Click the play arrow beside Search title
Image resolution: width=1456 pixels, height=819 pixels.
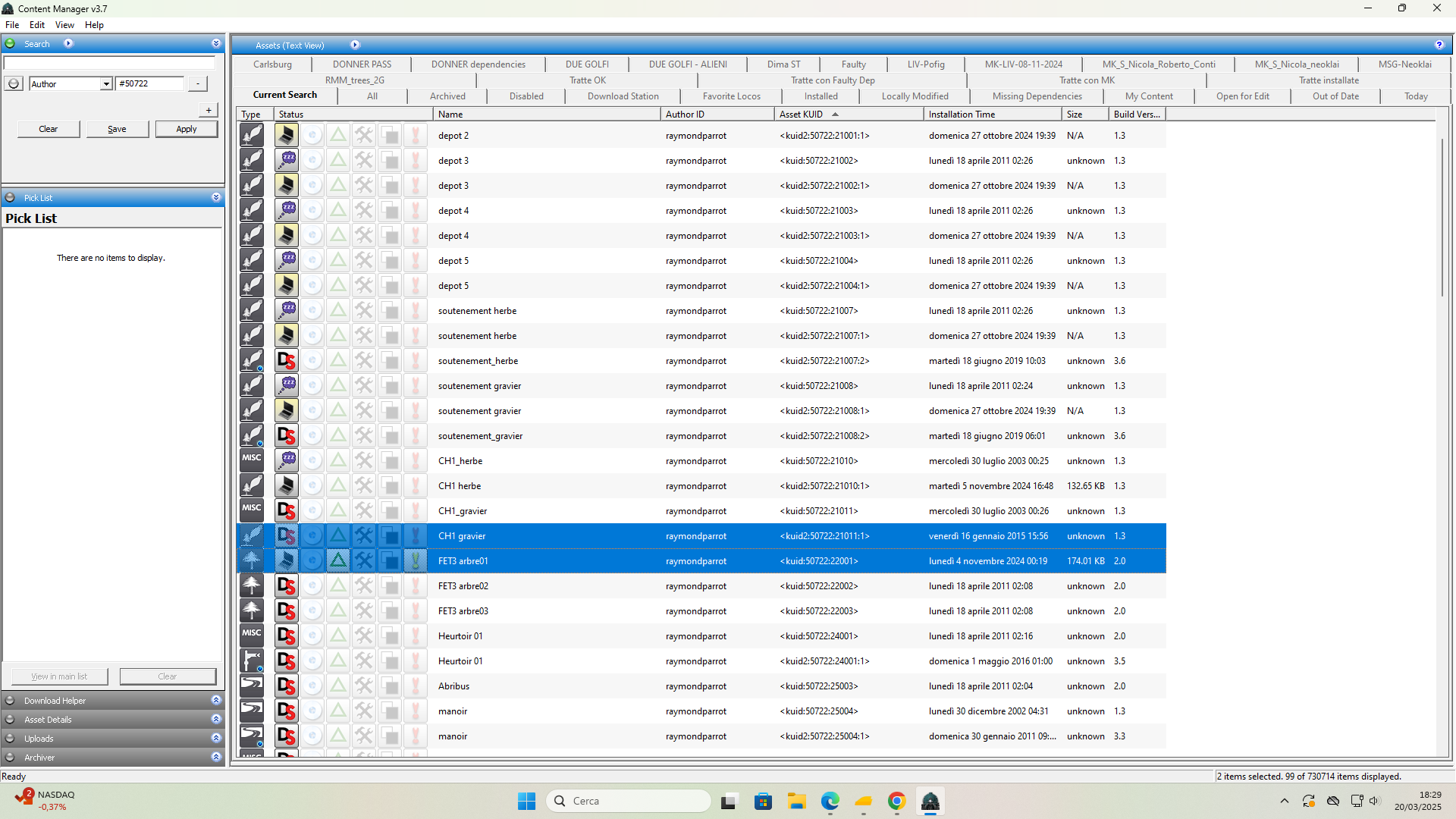pyautogui.click(x=68, y=44)
